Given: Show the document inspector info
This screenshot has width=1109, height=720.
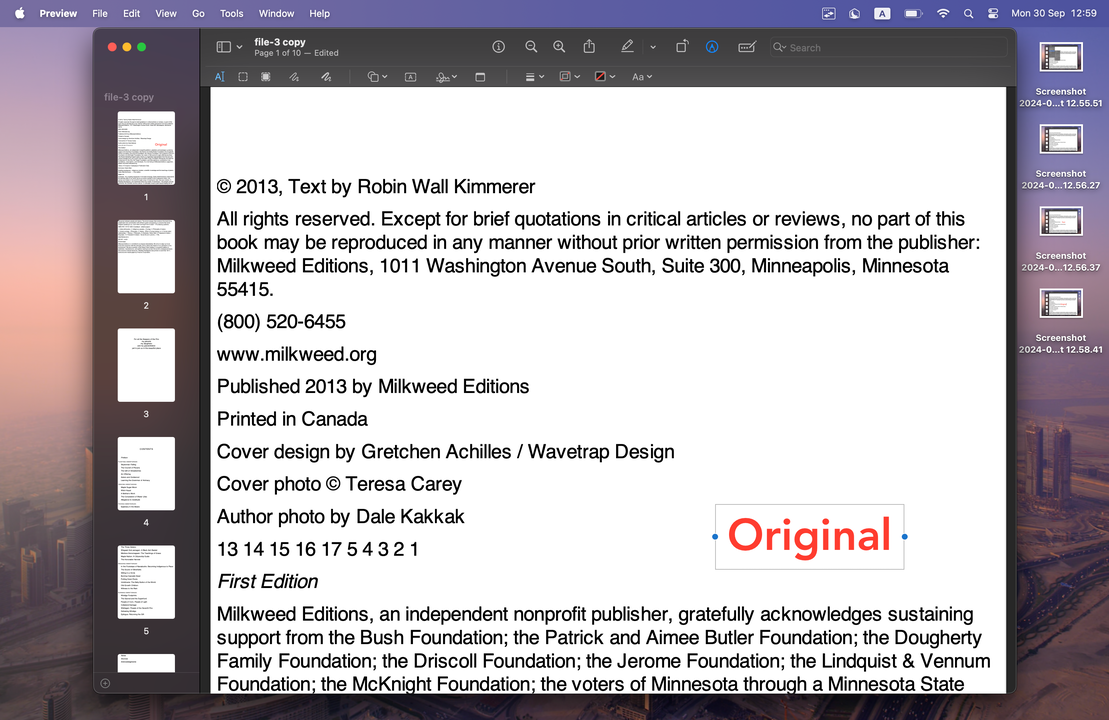Looking at the screenshot, I should coord(498,46).
